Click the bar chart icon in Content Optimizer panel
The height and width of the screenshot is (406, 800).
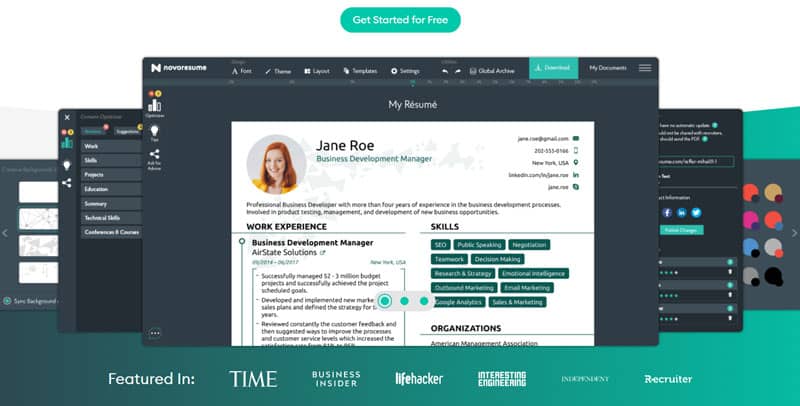67,142
